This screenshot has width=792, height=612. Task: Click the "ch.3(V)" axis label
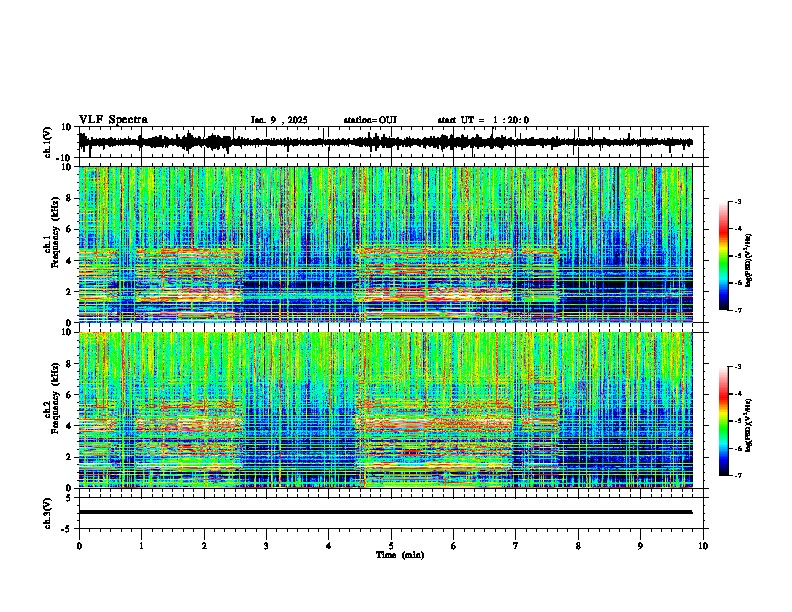[48, 514]
